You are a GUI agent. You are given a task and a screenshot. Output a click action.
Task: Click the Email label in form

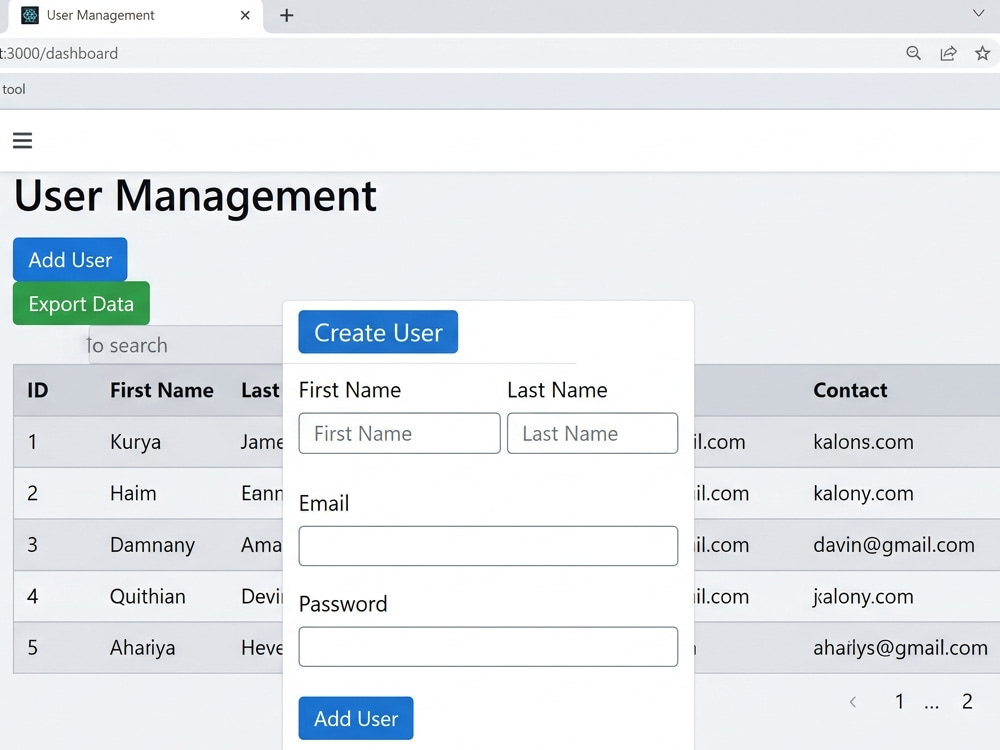click(x=323, y=503)
